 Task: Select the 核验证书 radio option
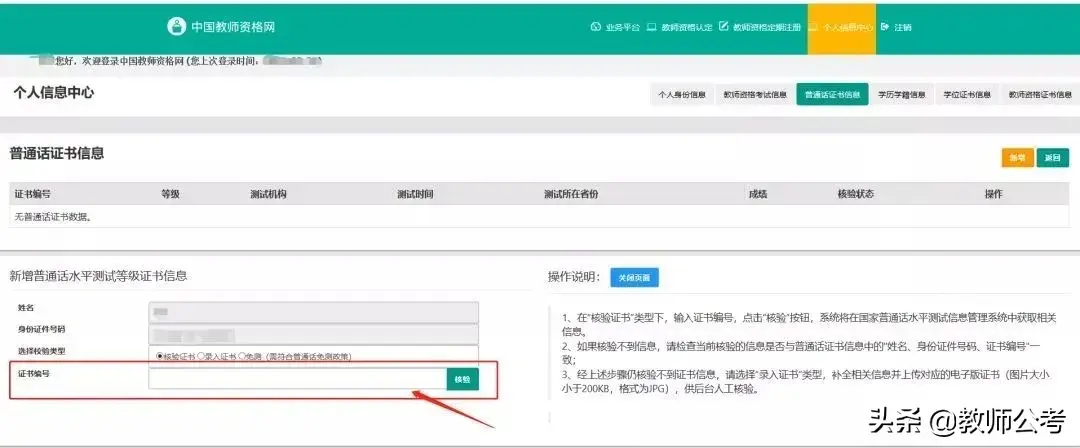pyautogui.click(x=160, y=356)
